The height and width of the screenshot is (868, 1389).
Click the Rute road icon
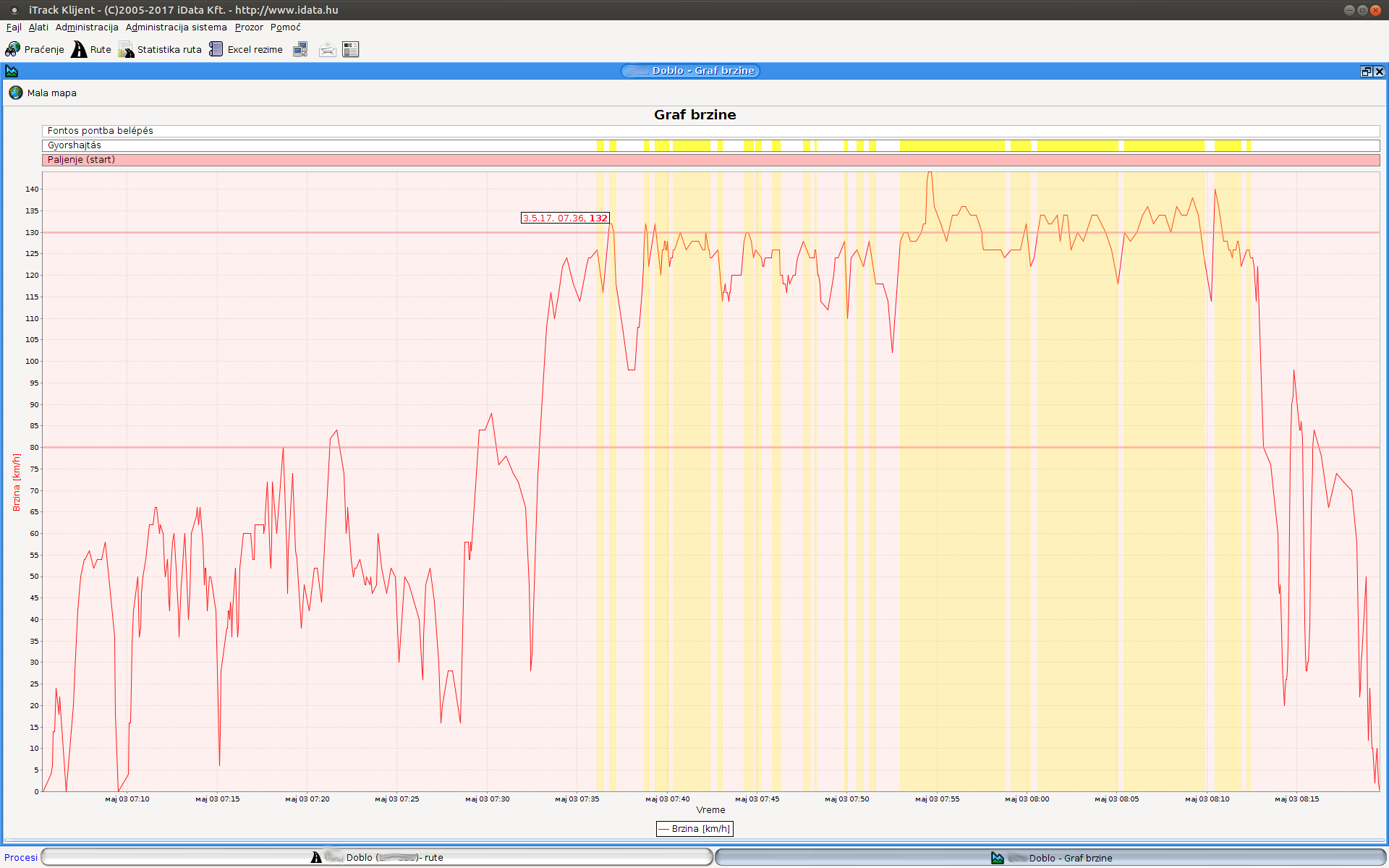(x=79, y=49)
